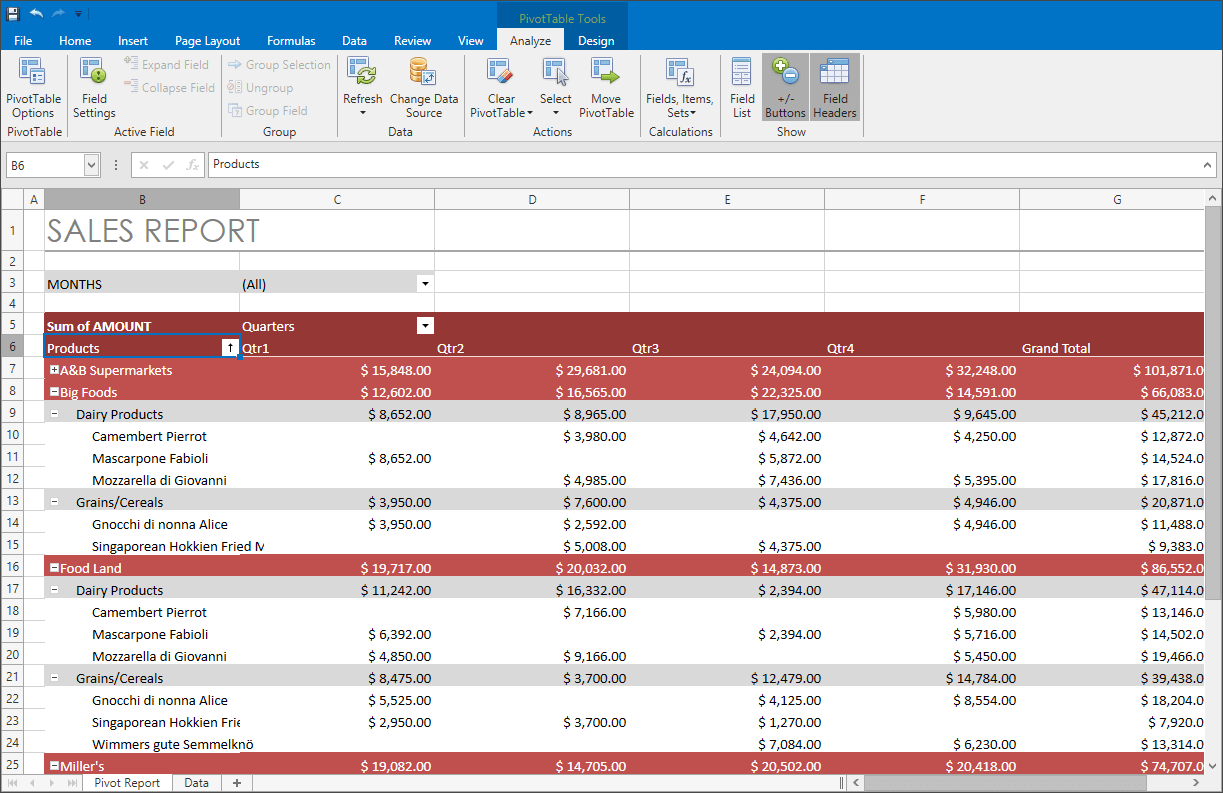Click the Name Box showing B6
Image resolution: width=1223 pixels, height=793 pixels.
[44, 165]
